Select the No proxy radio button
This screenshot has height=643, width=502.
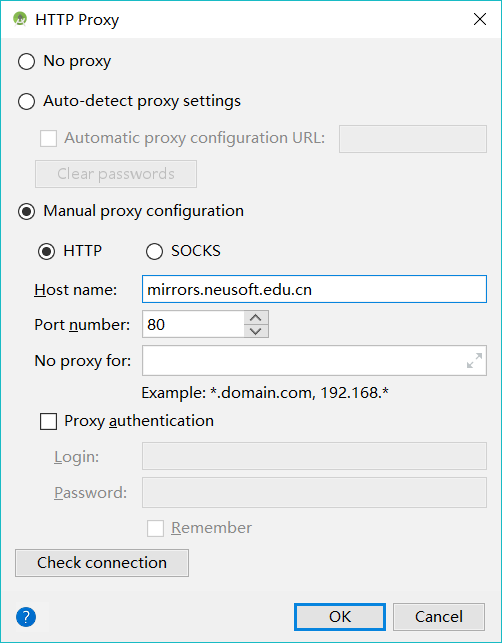tap(26, 62)
